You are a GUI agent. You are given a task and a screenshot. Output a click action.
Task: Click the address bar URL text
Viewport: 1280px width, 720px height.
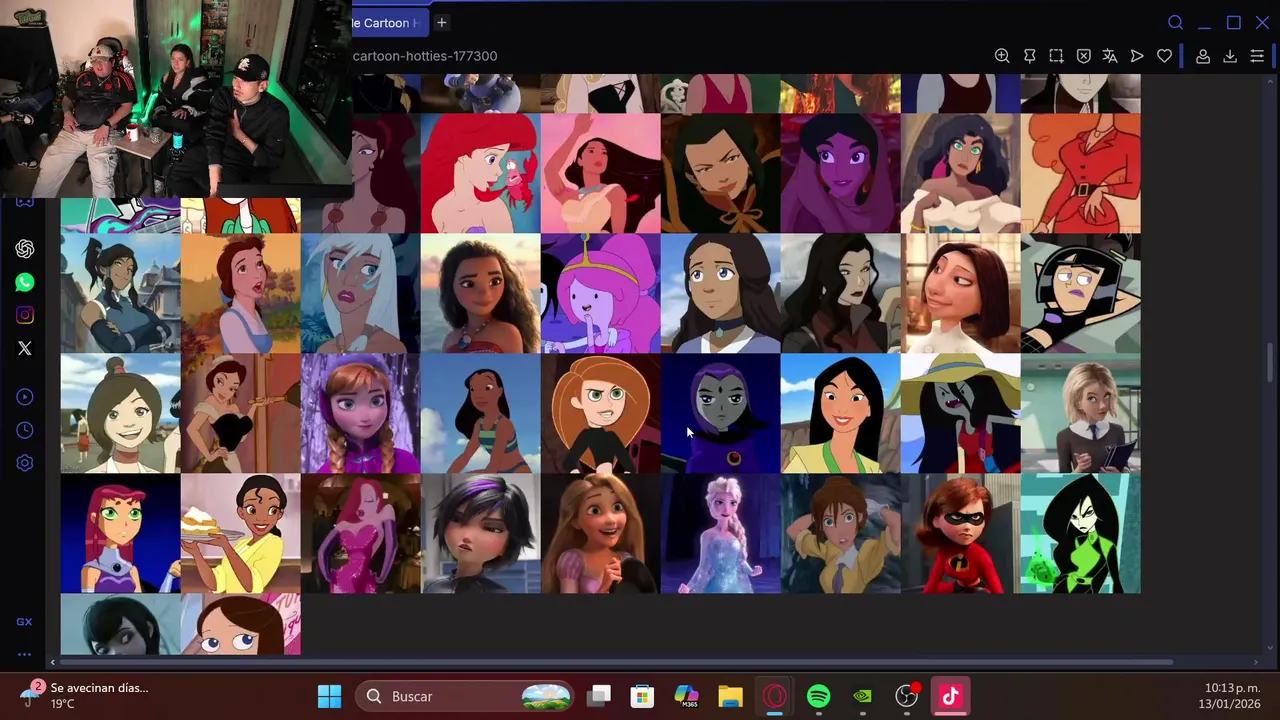click(x=425, y=56)
